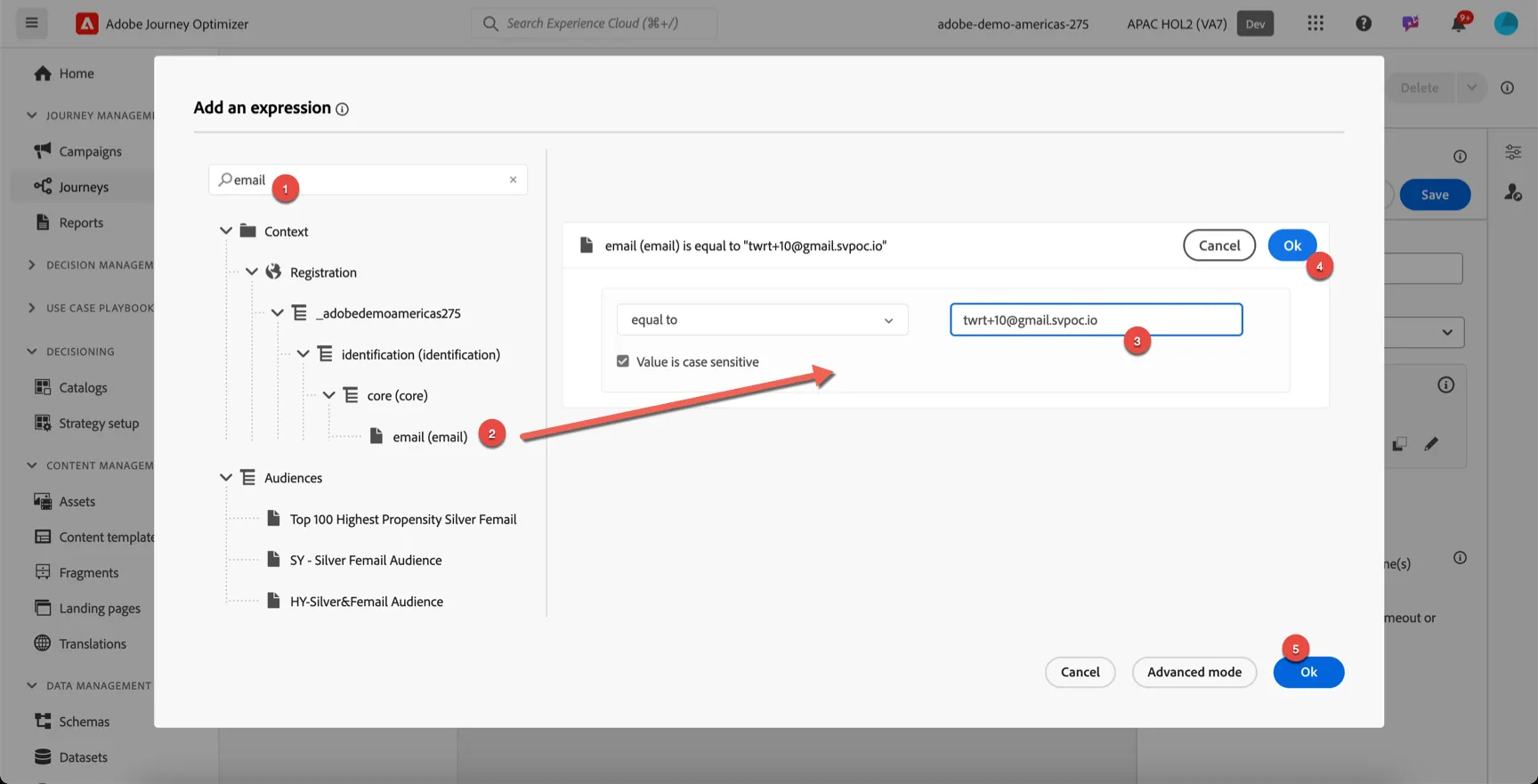Open the user profile avatar

[1506, 23]
